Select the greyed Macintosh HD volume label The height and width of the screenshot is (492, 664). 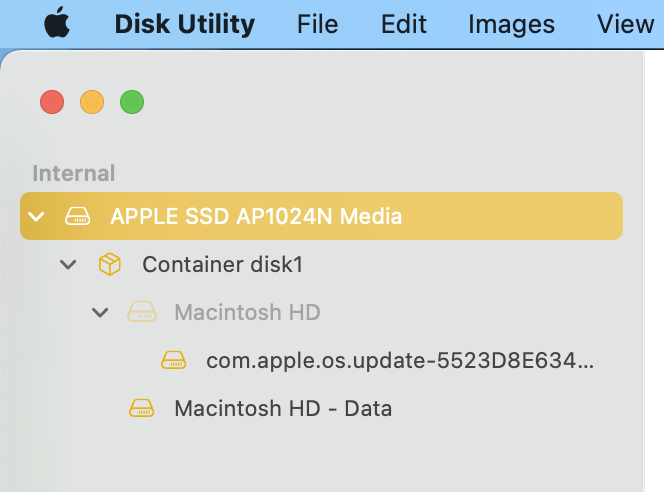tap(247, 312)
